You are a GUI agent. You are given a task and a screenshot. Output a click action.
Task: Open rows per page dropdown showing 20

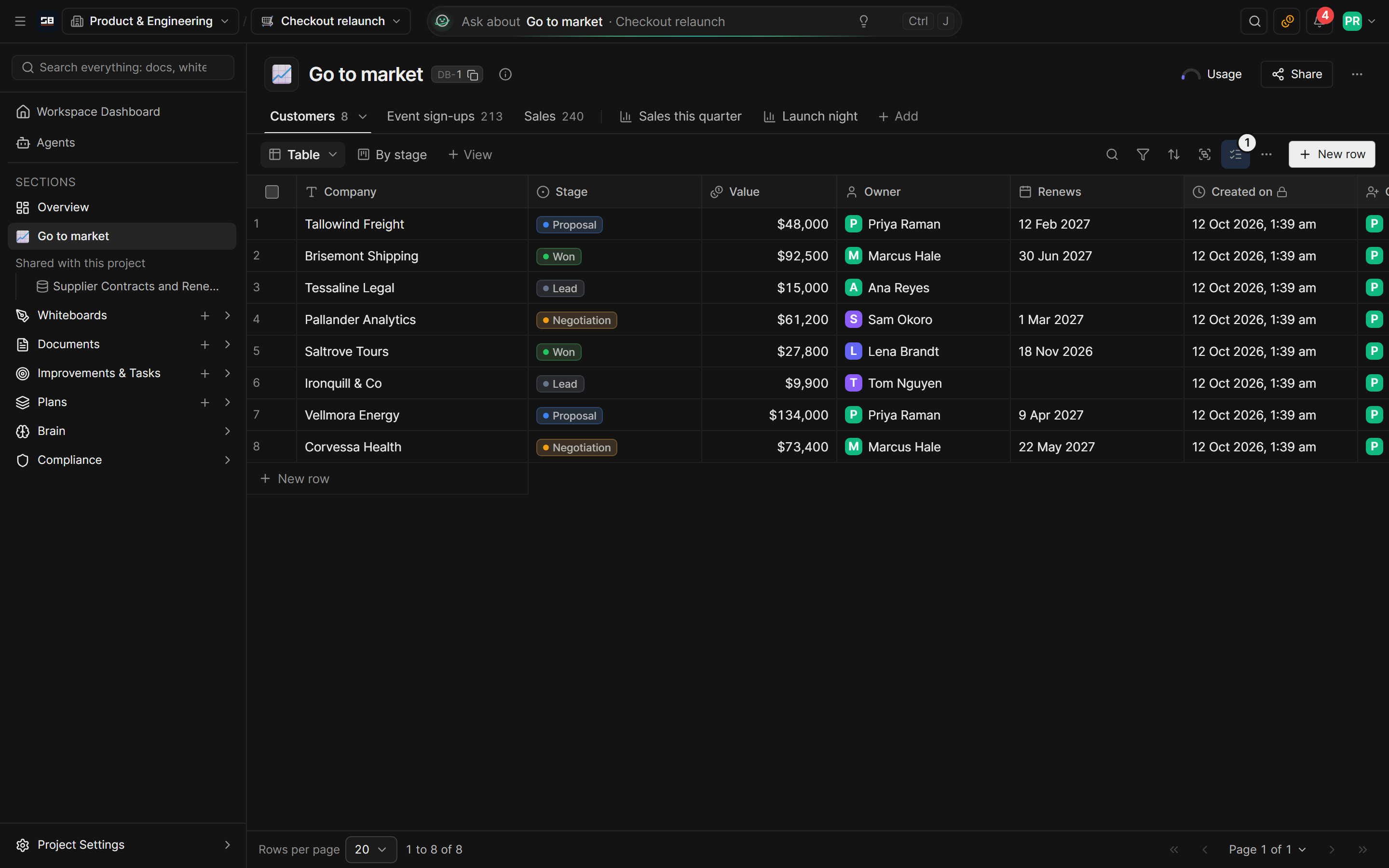point(371,849)
